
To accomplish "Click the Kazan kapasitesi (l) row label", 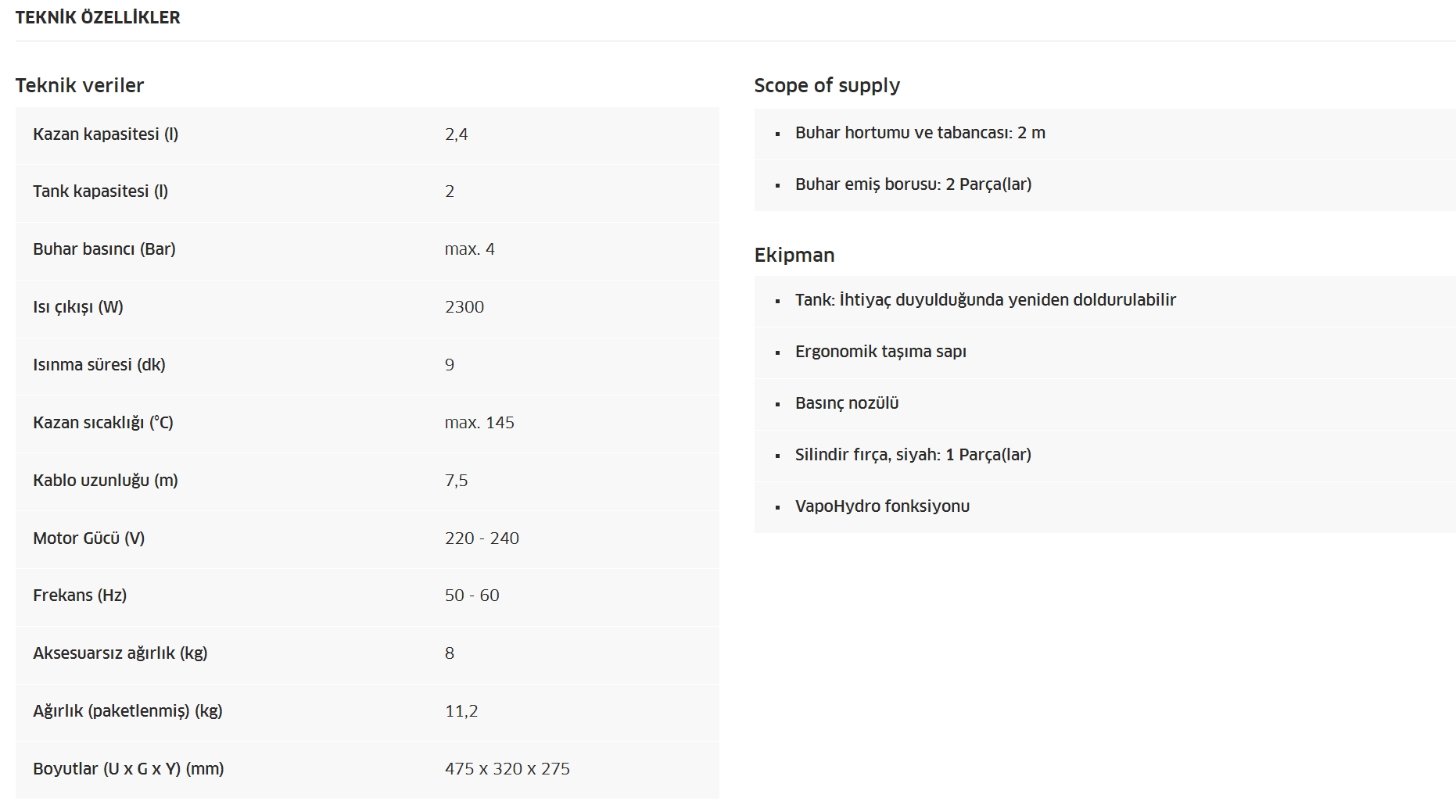I will pos(106,134).
